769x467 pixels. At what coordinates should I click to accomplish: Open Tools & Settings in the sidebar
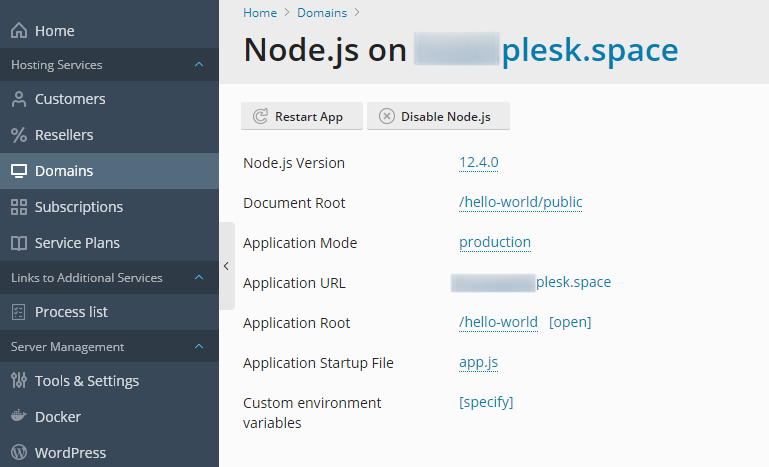click(109, 381)
